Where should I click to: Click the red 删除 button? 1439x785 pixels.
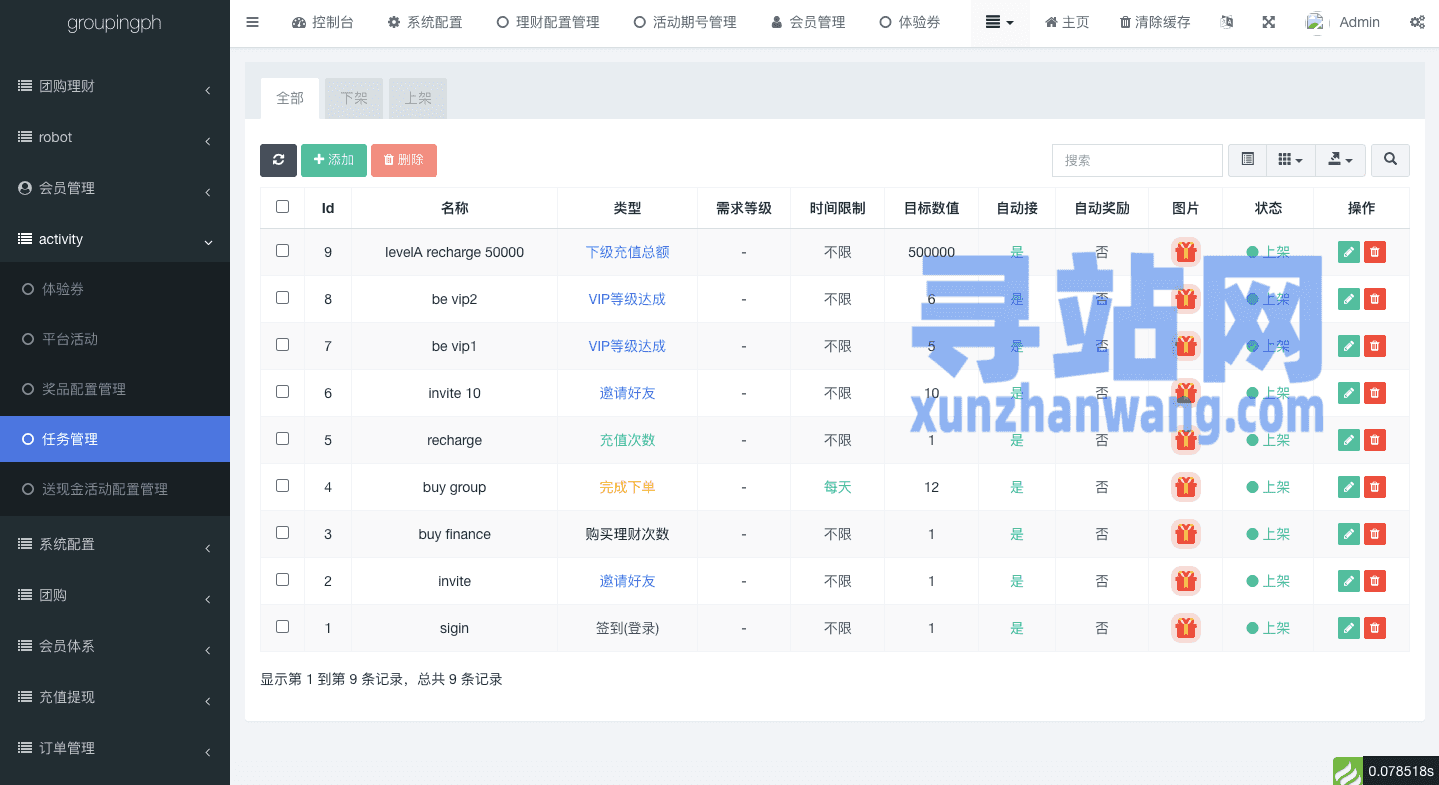click(404, 160)
